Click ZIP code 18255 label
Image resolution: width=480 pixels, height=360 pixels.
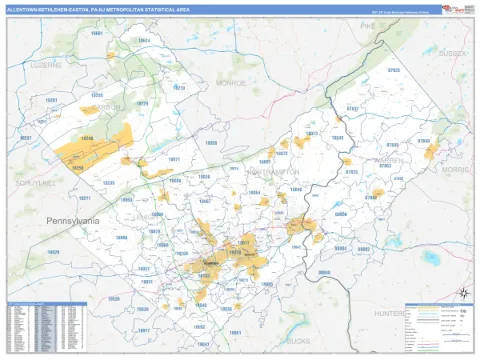97,95
